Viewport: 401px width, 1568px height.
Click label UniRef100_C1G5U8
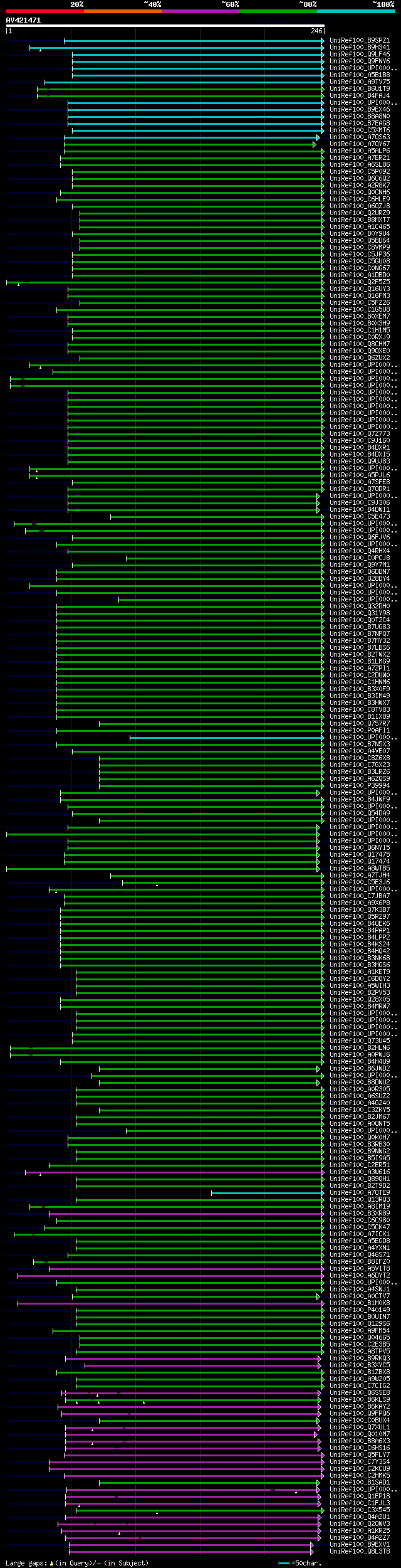click(x=360, y=310)
